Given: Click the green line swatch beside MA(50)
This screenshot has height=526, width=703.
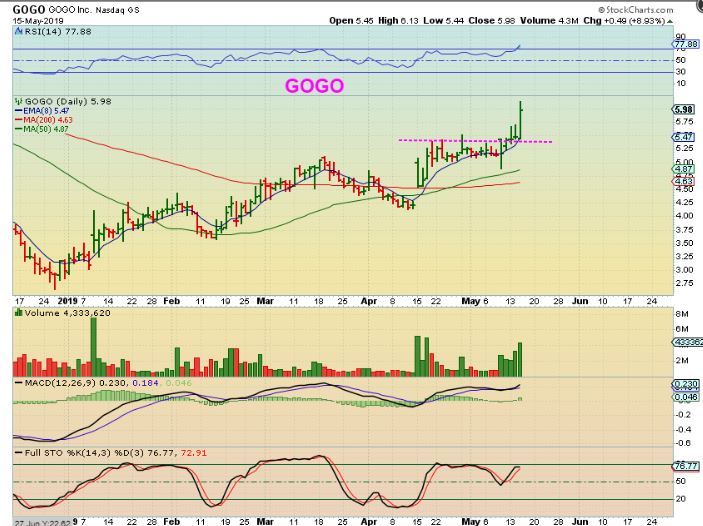Looking at the screenshot, I should pos(19,129).
